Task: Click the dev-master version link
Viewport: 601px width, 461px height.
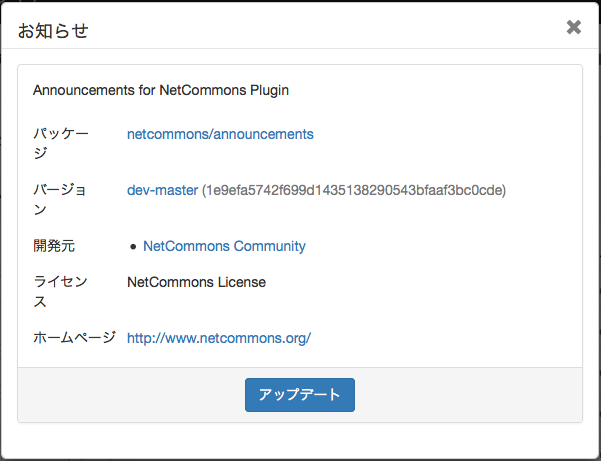Action: (x=162, y=190)
